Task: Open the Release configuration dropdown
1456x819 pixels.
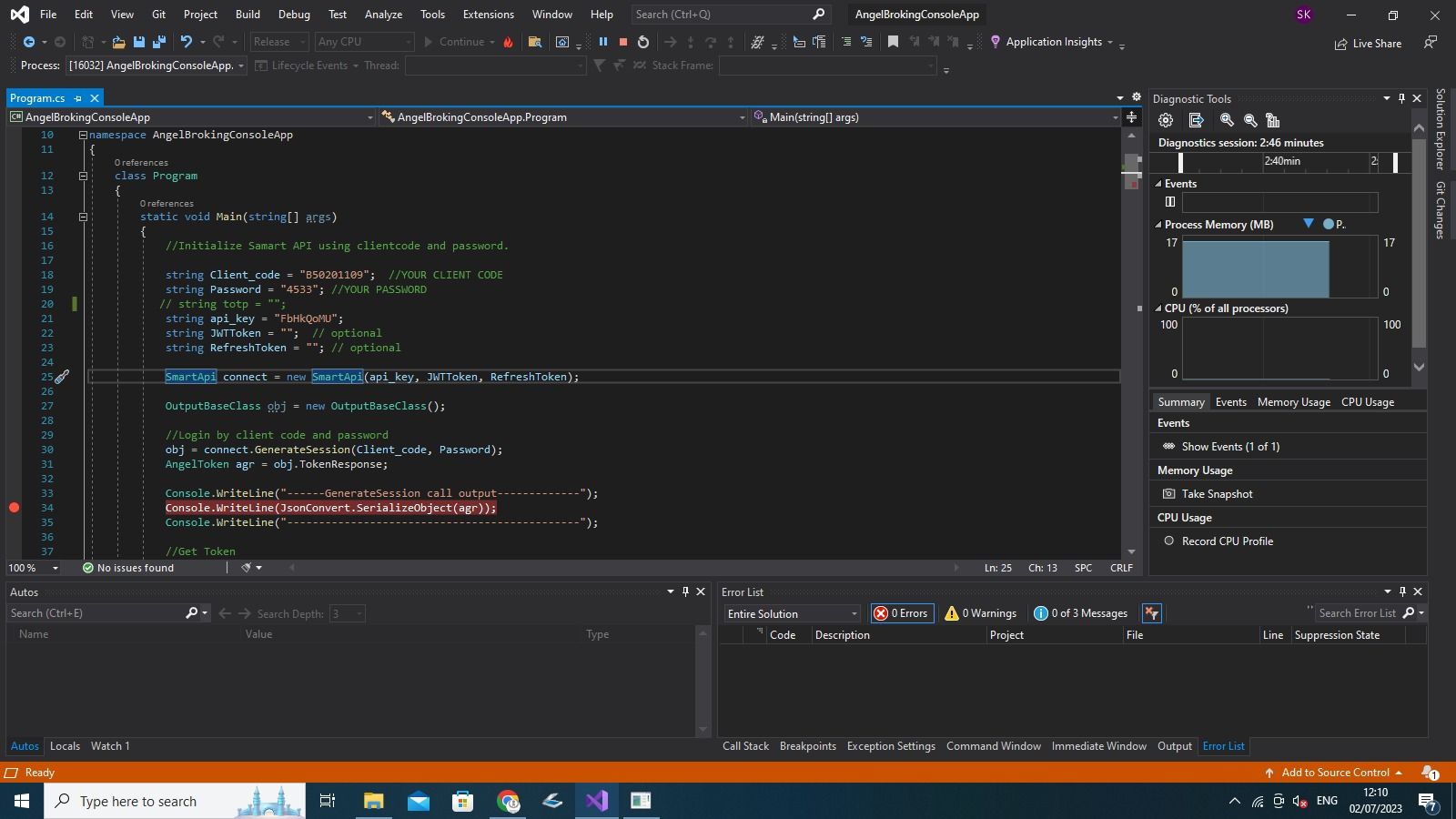Action: pyautogui.click(x=278, y=42)
